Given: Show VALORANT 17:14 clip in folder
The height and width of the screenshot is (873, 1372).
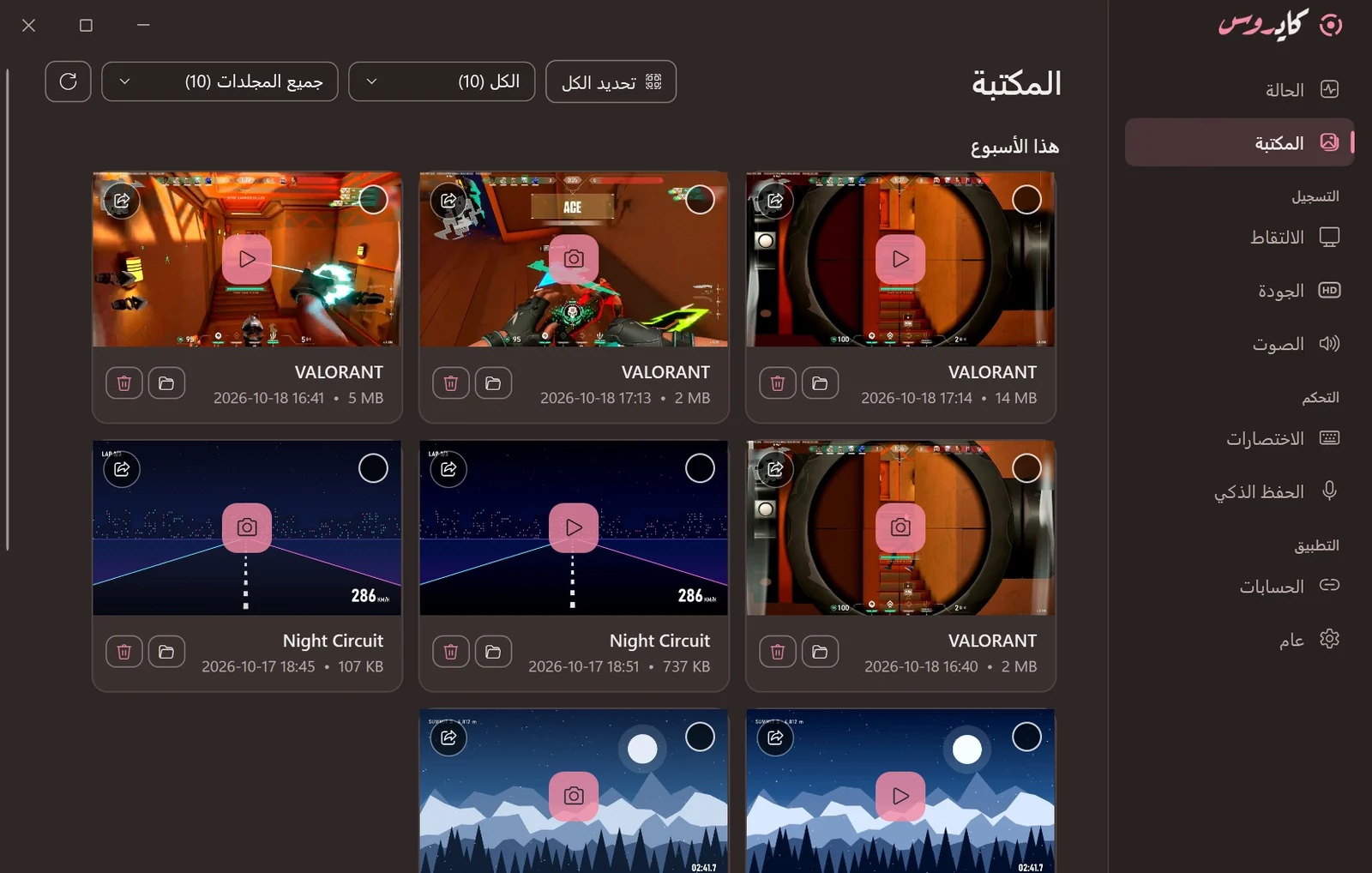Looking at the screenshot, I should pos(820,383).
